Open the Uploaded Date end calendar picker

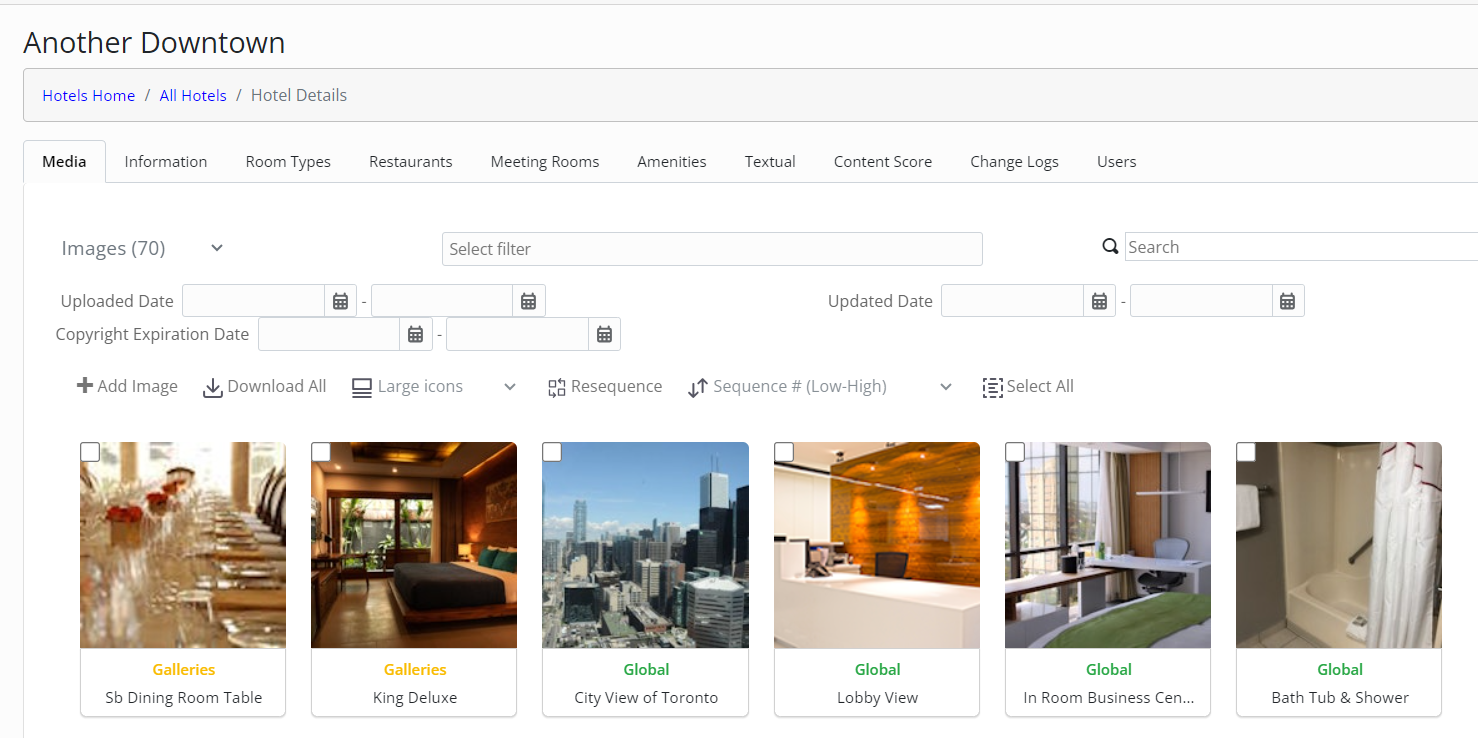(529, 301)
